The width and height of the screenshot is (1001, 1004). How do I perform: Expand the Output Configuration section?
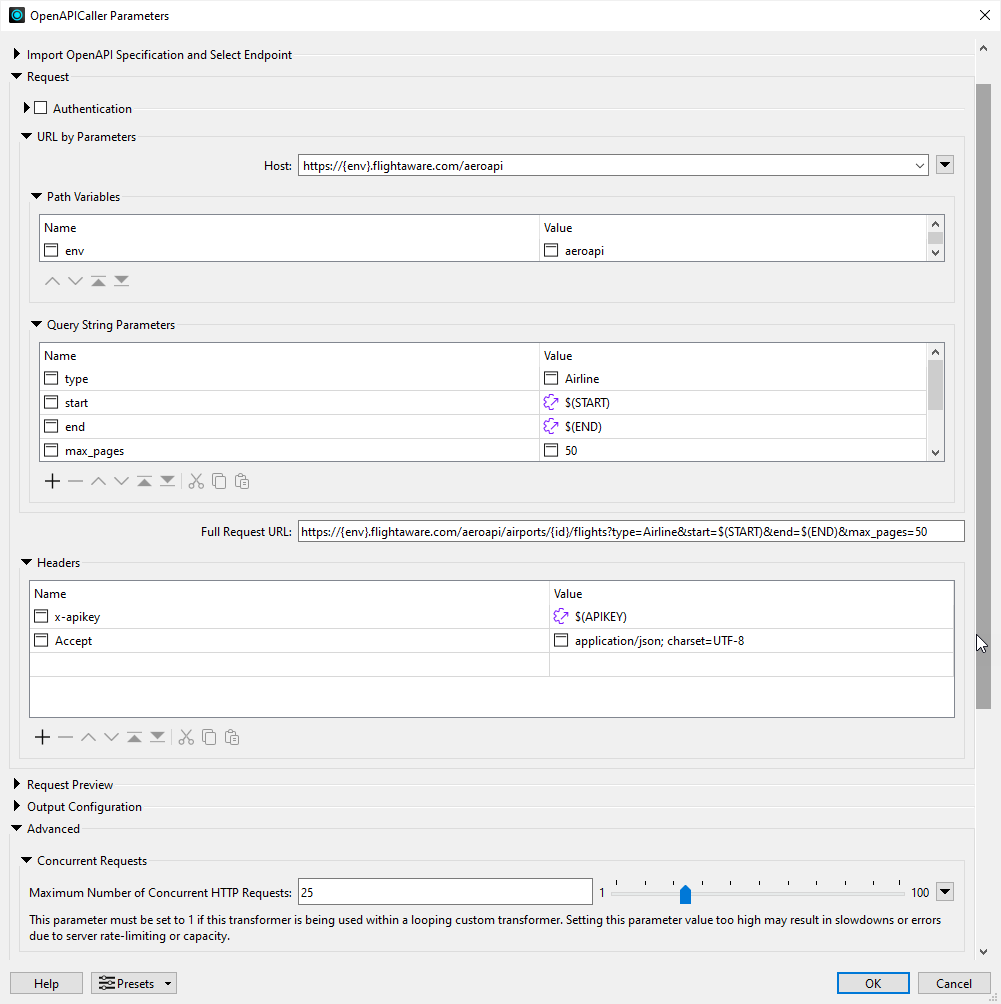pyautogui.click(x=16, y=806)
